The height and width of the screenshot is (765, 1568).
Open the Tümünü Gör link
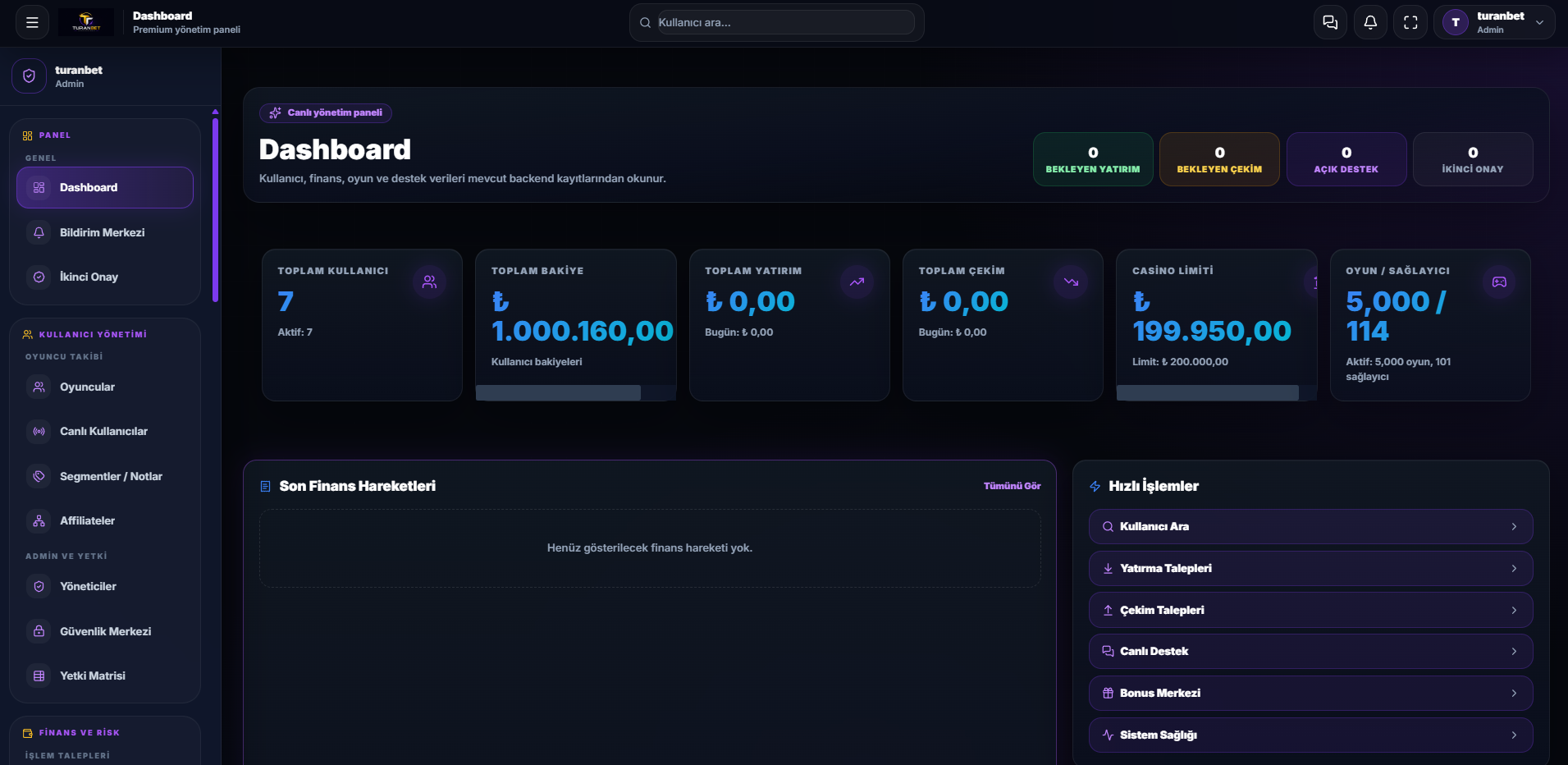pos(1012,486)
